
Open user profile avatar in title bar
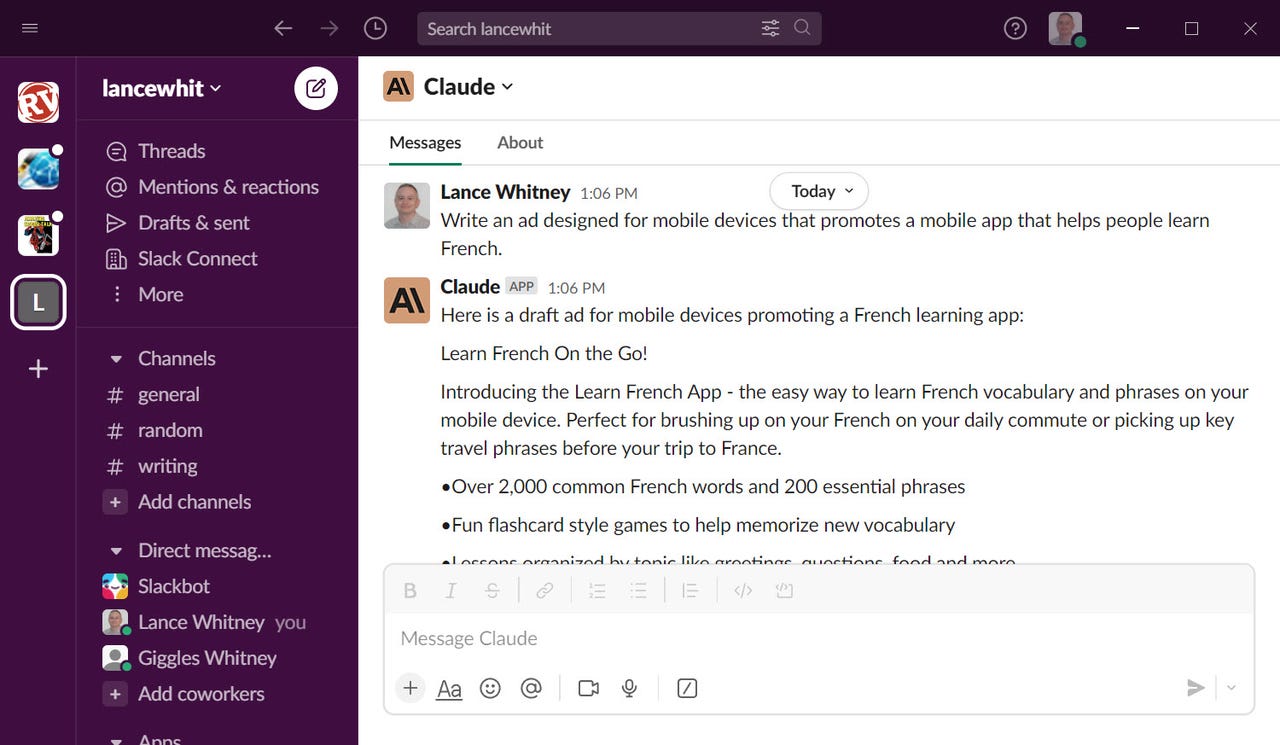(x=1065, y=28)
